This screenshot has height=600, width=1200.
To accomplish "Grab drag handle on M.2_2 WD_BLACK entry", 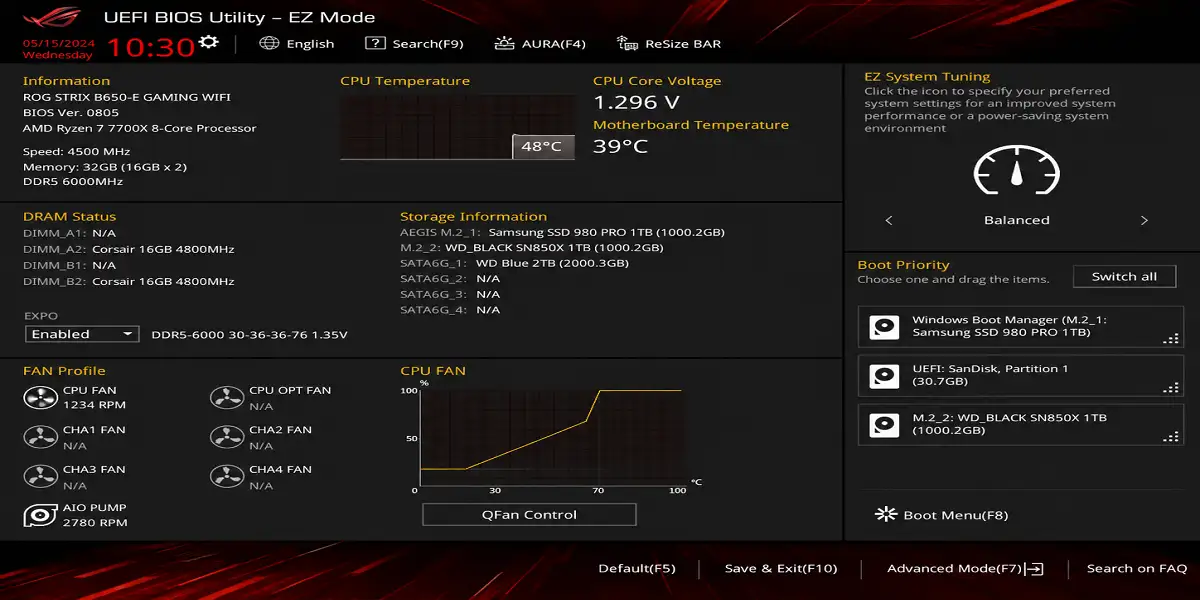I will [1171, 436].
